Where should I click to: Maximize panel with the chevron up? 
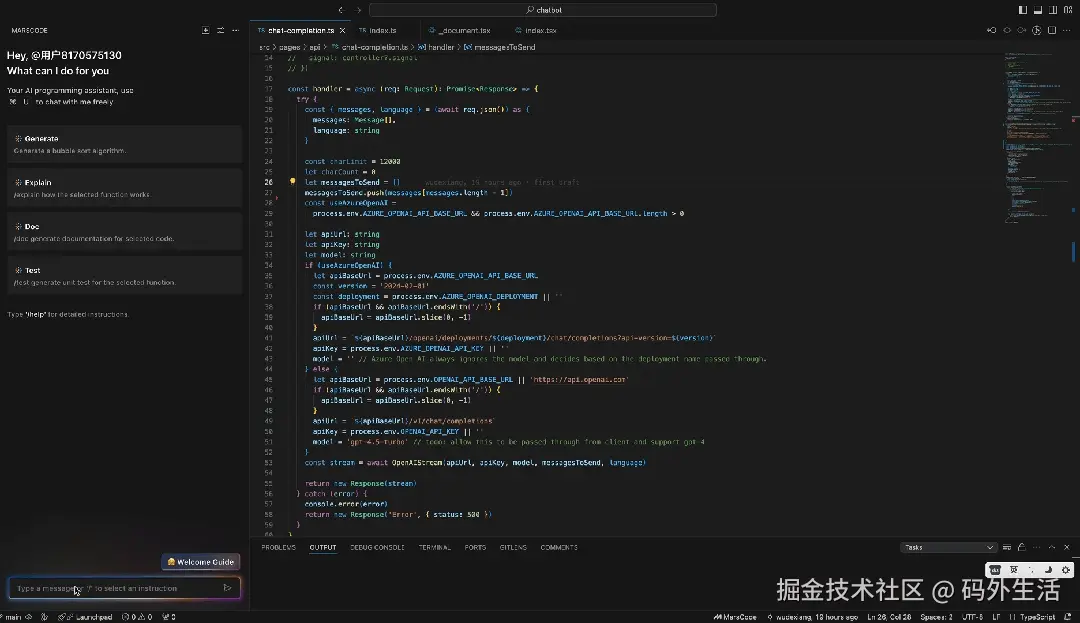(x=1052, y=547)
